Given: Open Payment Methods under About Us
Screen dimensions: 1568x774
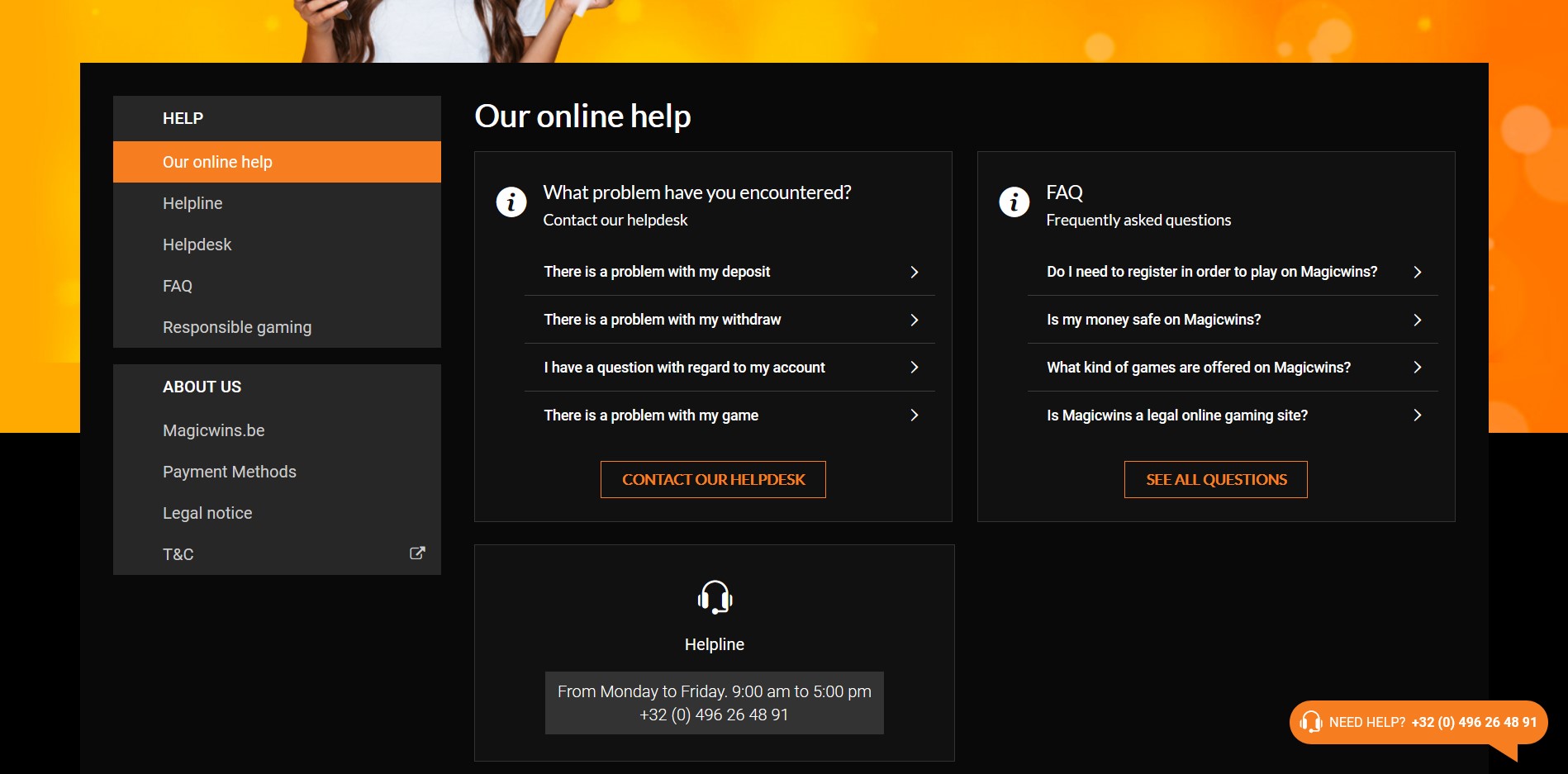Looking at the screenshot, I should click(x=277, y=472).
